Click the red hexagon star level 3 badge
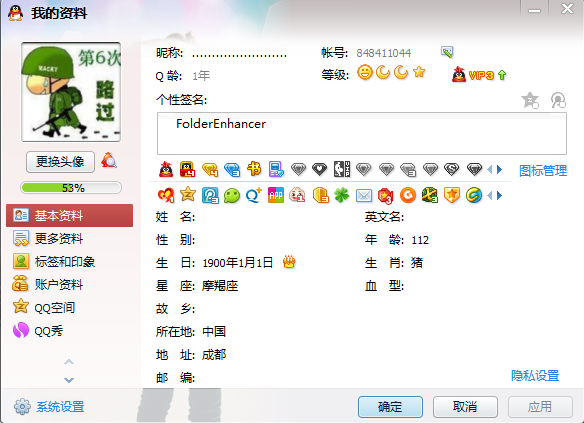 [x=385, y=196]
